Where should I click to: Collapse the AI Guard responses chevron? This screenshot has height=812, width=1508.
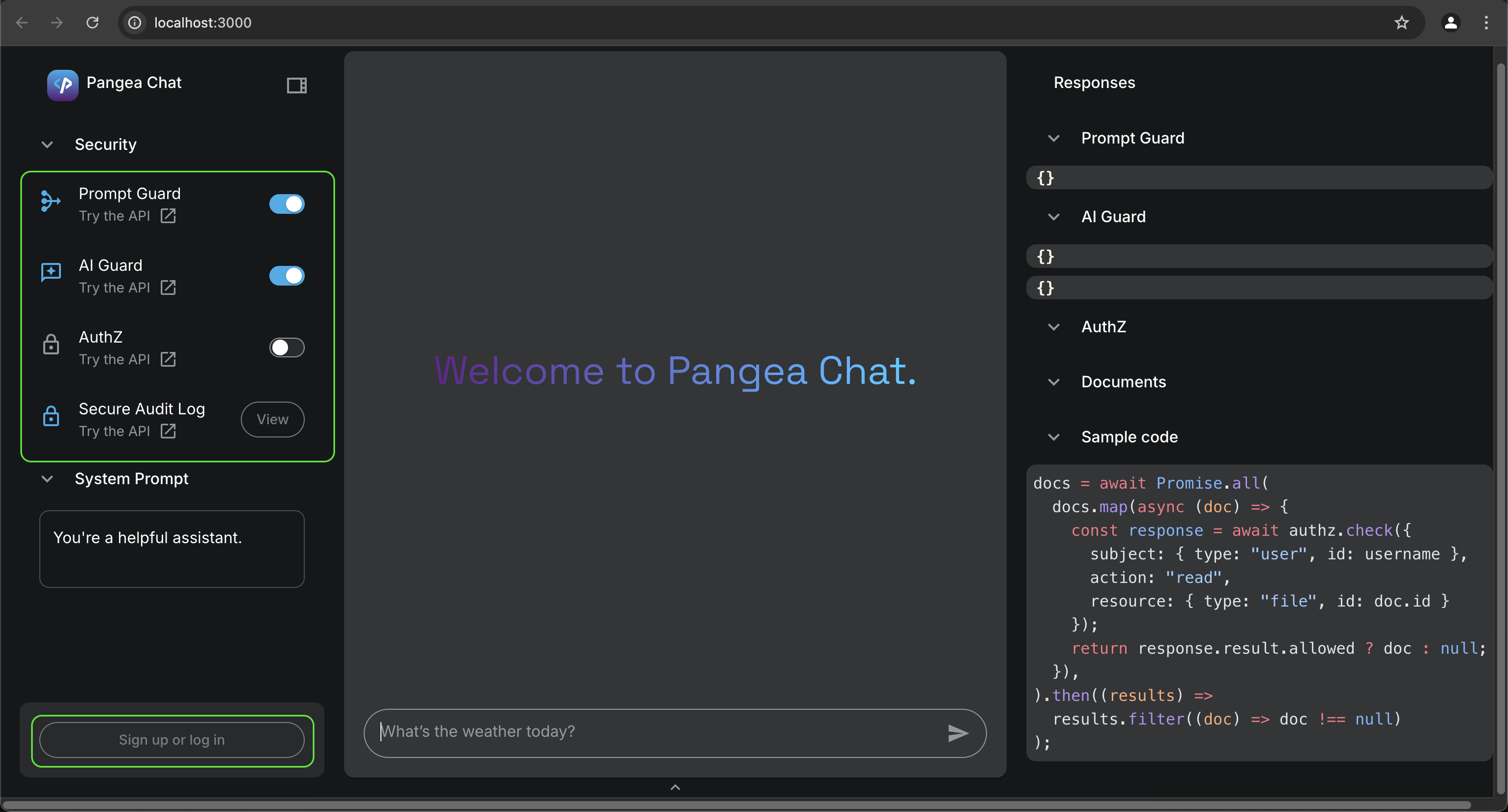[x=1054, y=217]
